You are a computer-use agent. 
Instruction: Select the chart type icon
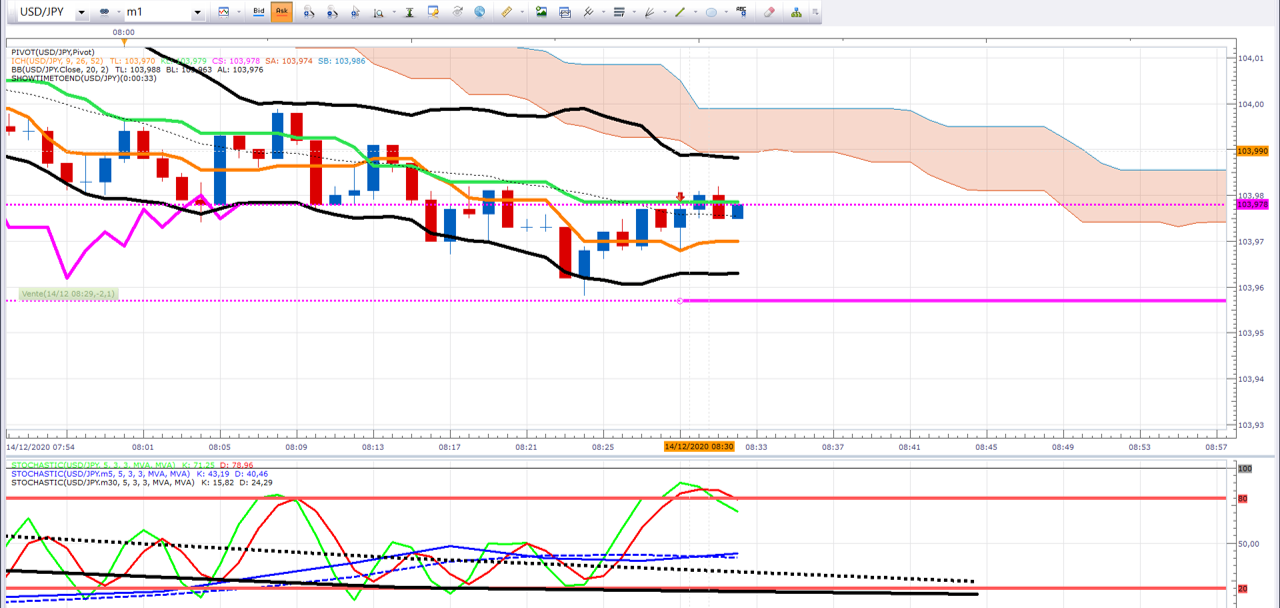click(x=223, y=12)
